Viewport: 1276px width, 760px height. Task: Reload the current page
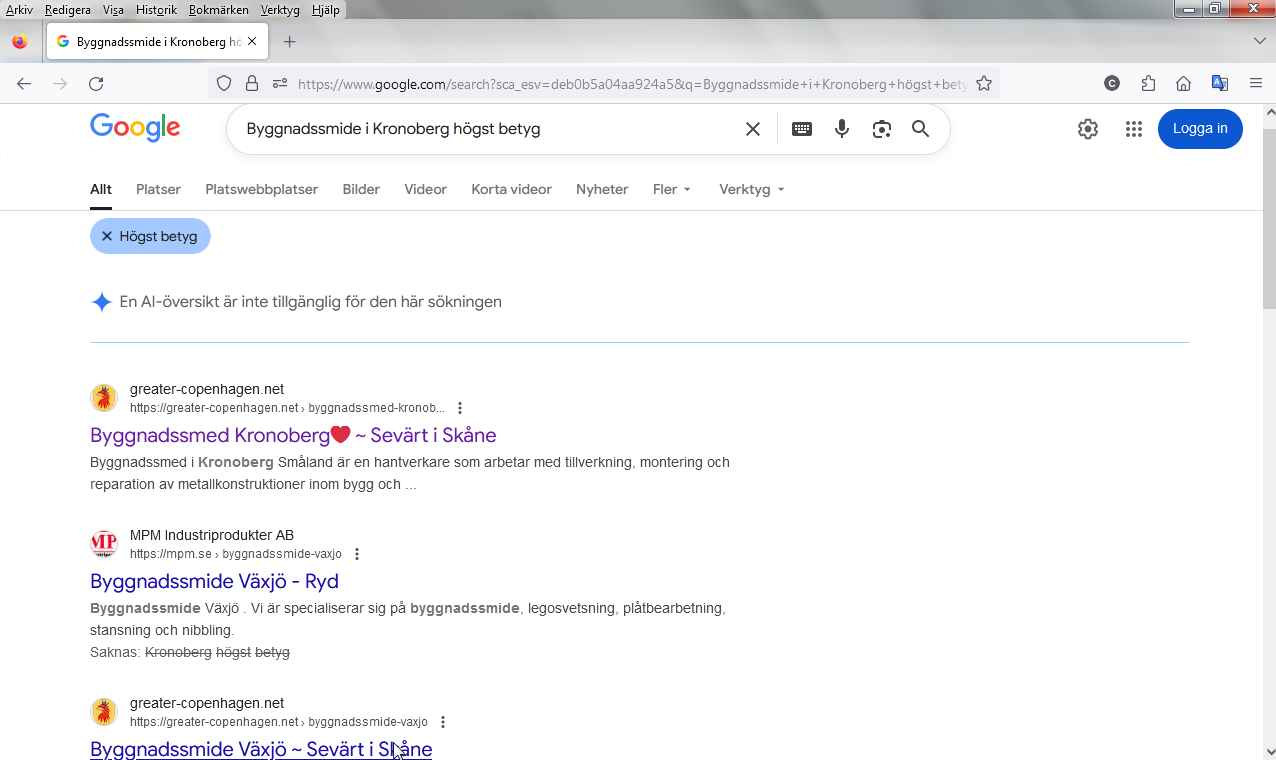96,84
